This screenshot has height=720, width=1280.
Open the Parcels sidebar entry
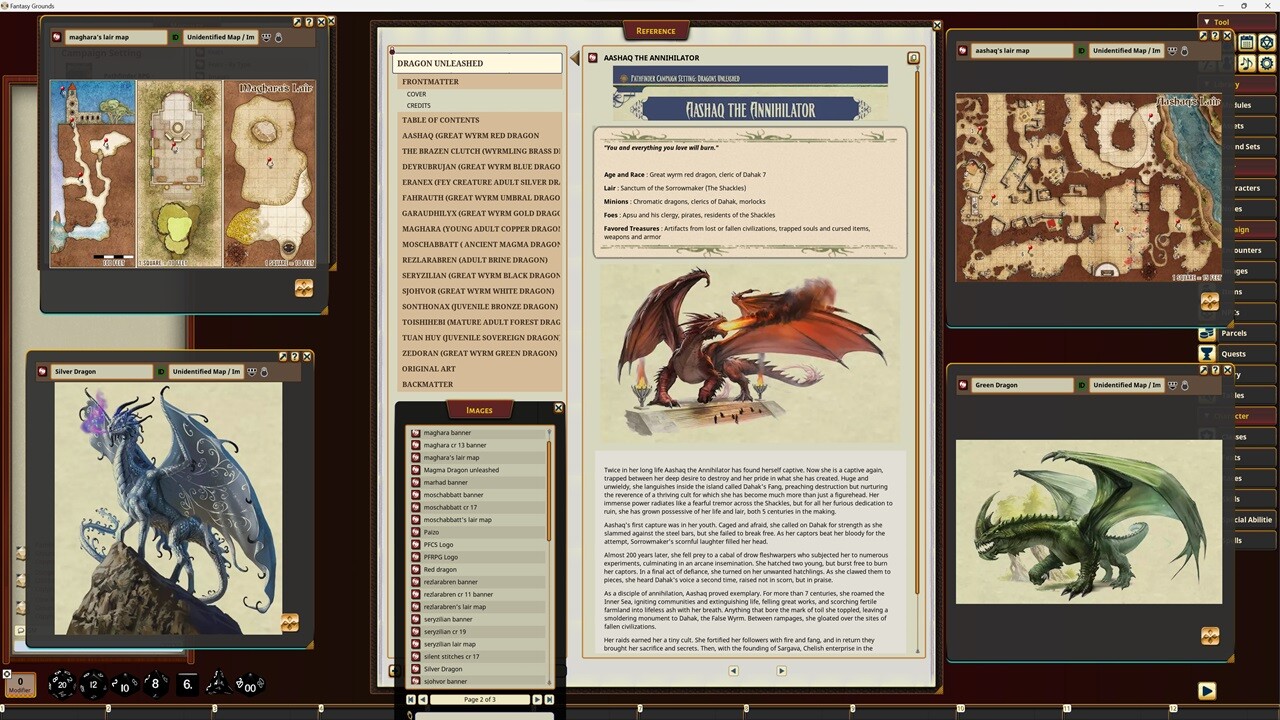click(x=1233, y=333)
